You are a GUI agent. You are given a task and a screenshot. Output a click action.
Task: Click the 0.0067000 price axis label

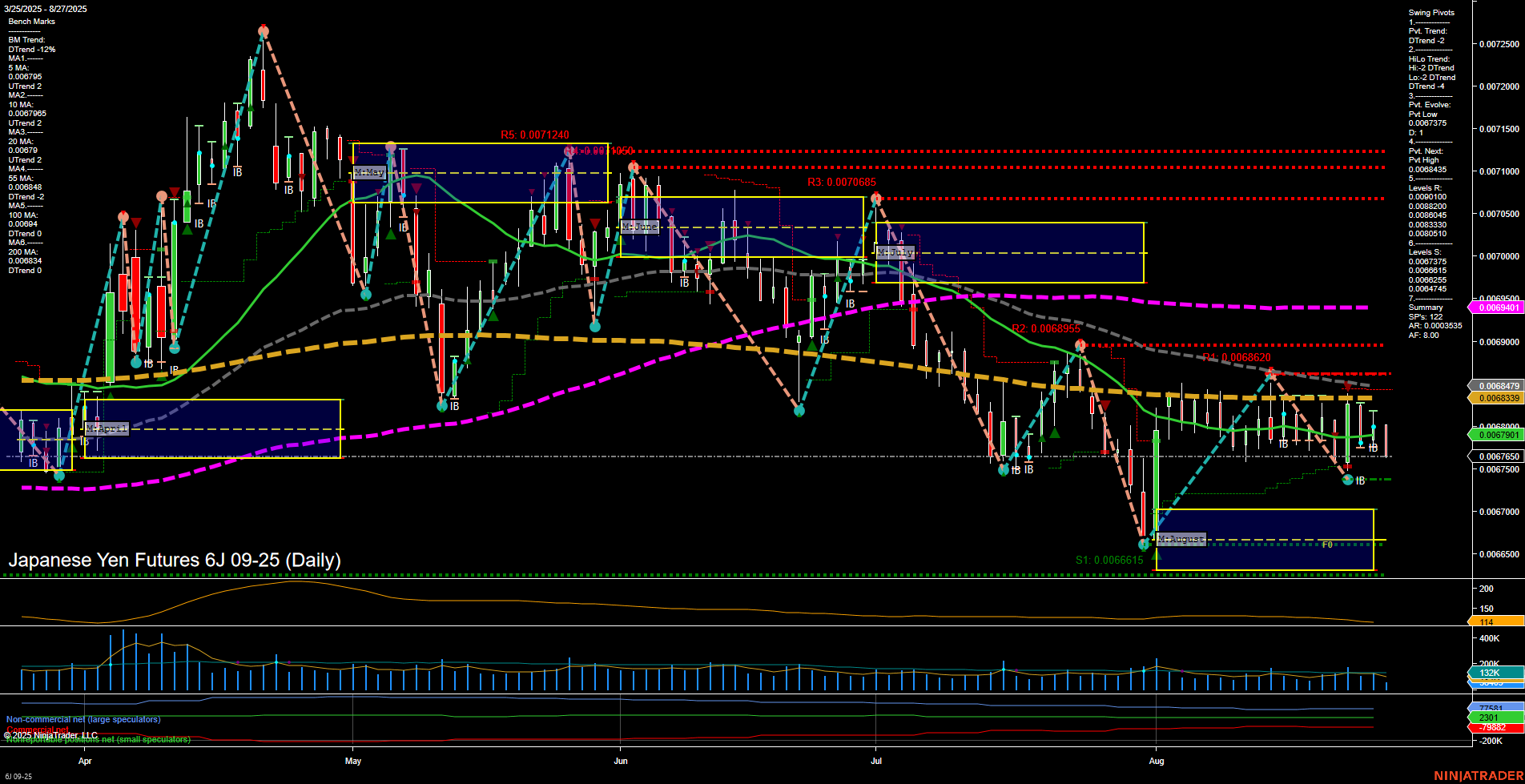coord(1499,512)
